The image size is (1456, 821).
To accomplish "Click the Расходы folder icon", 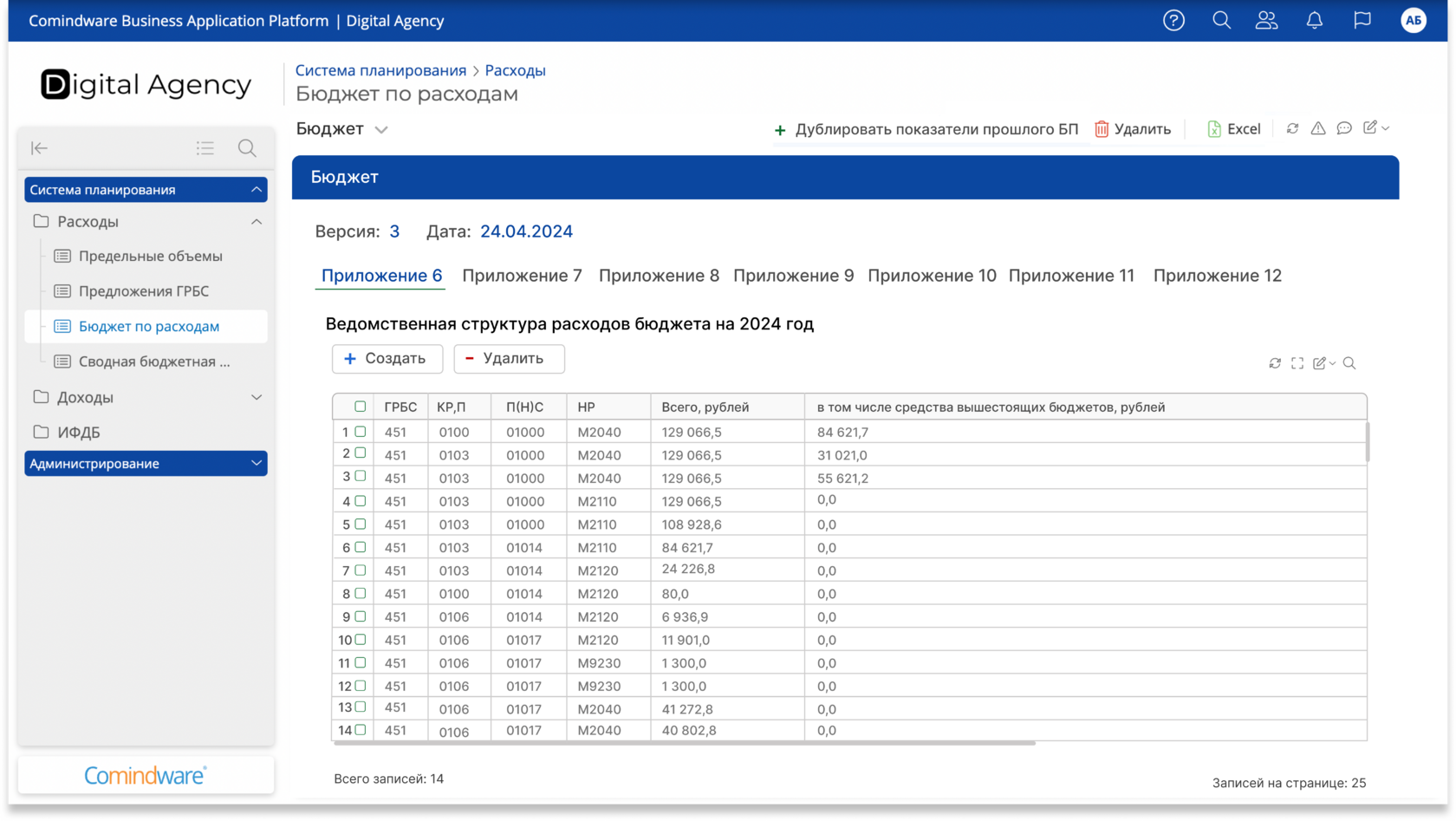I will (x=41, y=221).
